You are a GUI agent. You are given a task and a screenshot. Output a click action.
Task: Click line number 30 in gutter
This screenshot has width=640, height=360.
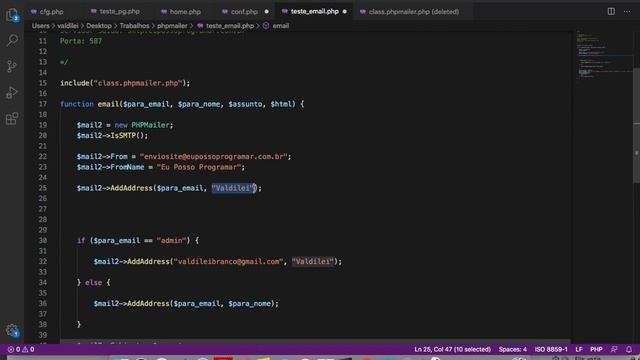(x=42, y=241)
